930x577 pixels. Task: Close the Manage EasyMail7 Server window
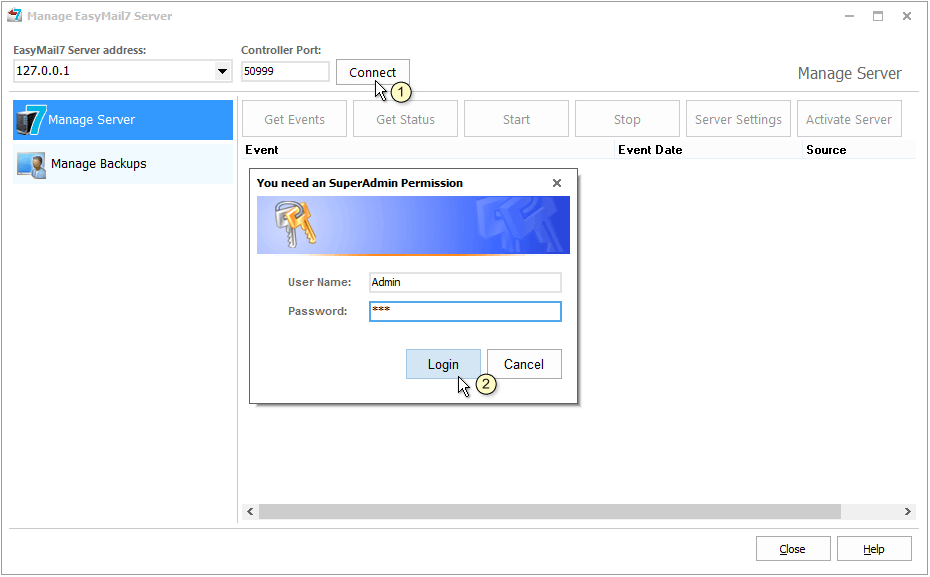click(x=907, y=16)
